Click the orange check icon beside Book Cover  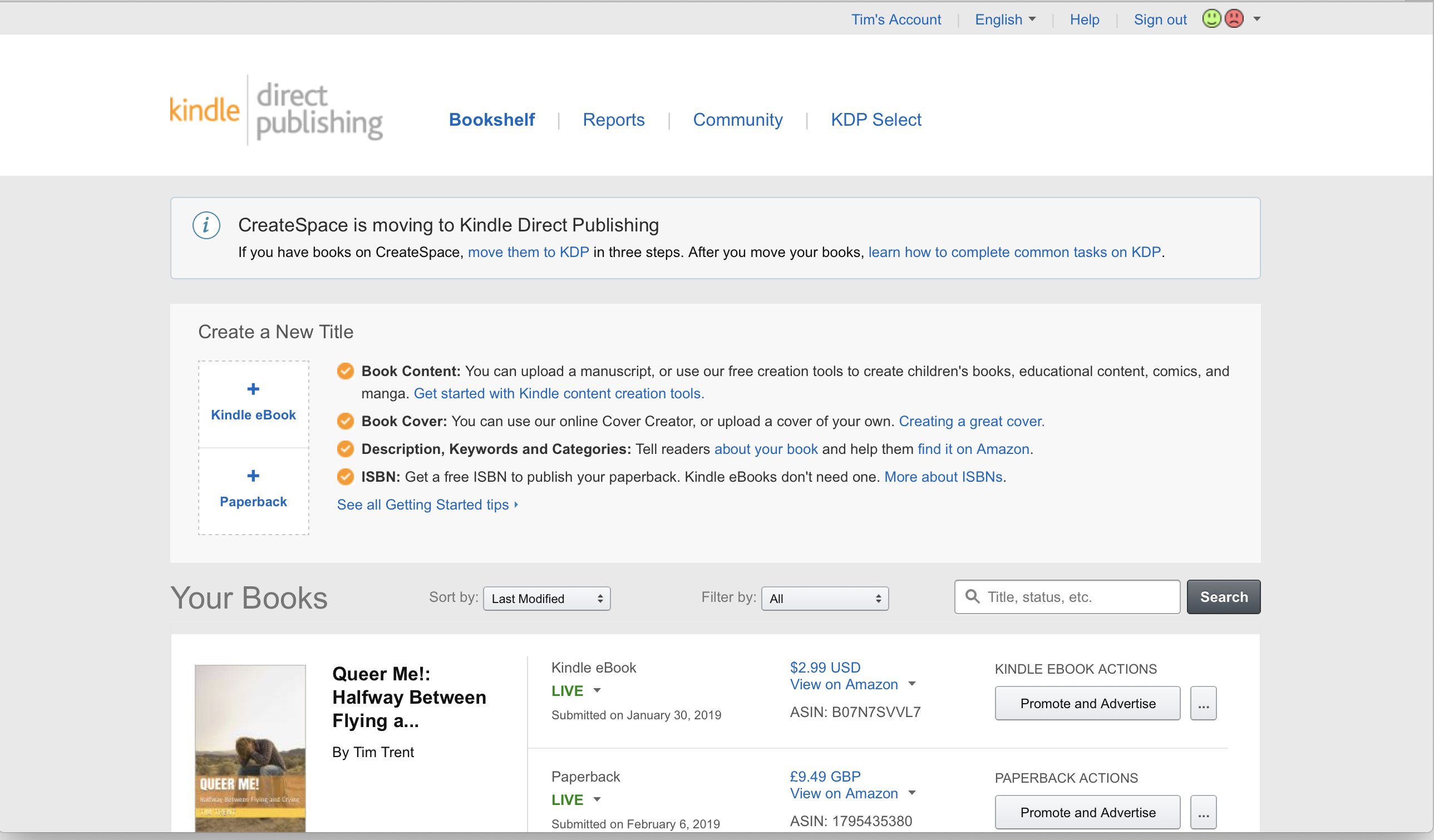(x=346, y=421)
